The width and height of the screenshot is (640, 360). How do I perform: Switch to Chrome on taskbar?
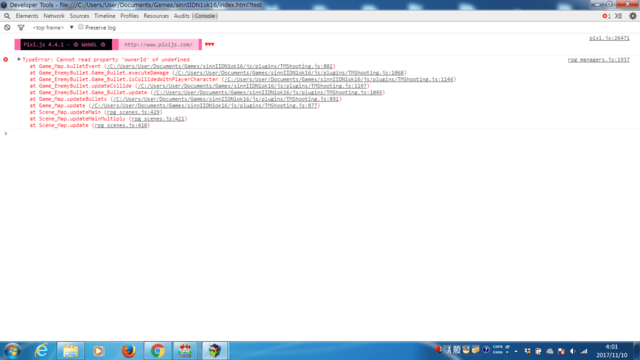click(158, 351)
